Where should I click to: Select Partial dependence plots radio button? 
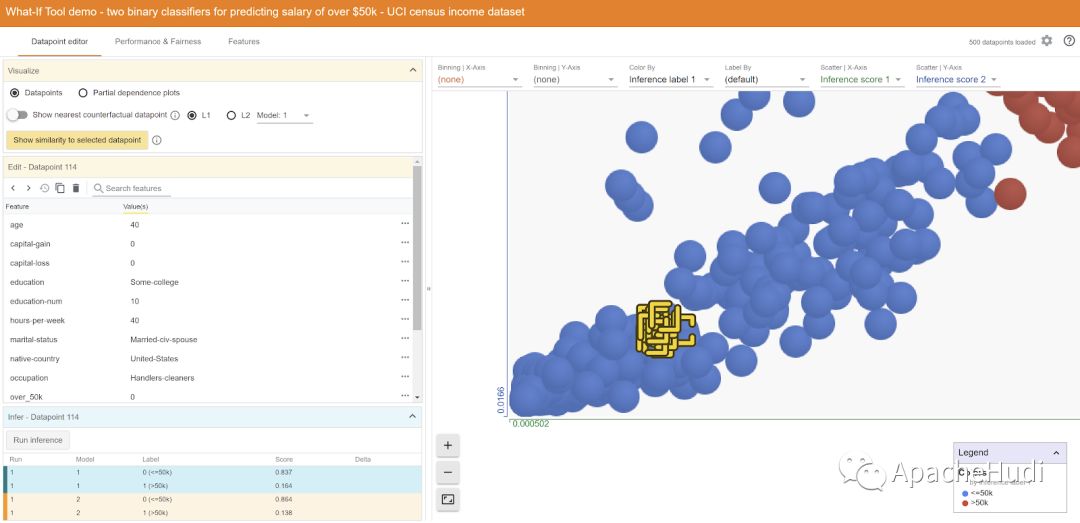(83, 92)
